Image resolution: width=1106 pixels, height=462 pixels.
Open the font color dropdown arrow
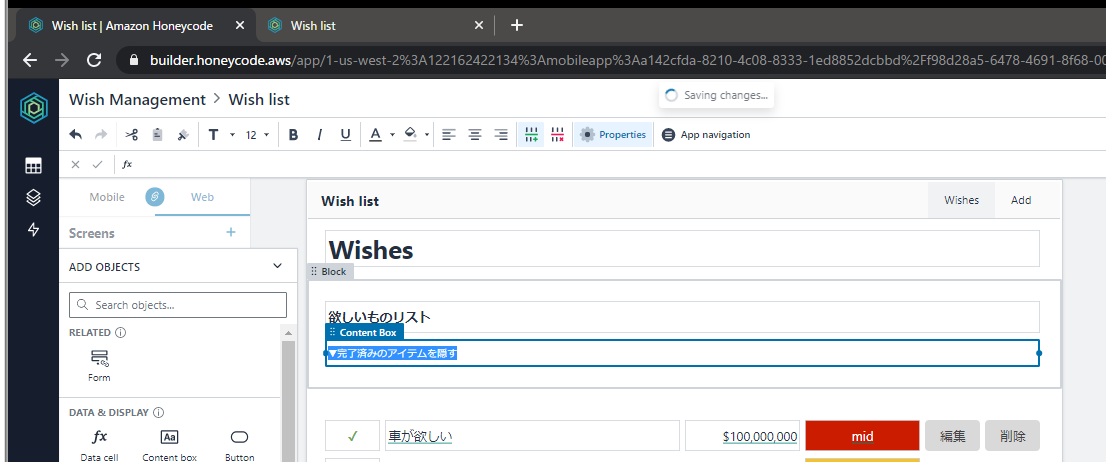[x=392, y=135]
